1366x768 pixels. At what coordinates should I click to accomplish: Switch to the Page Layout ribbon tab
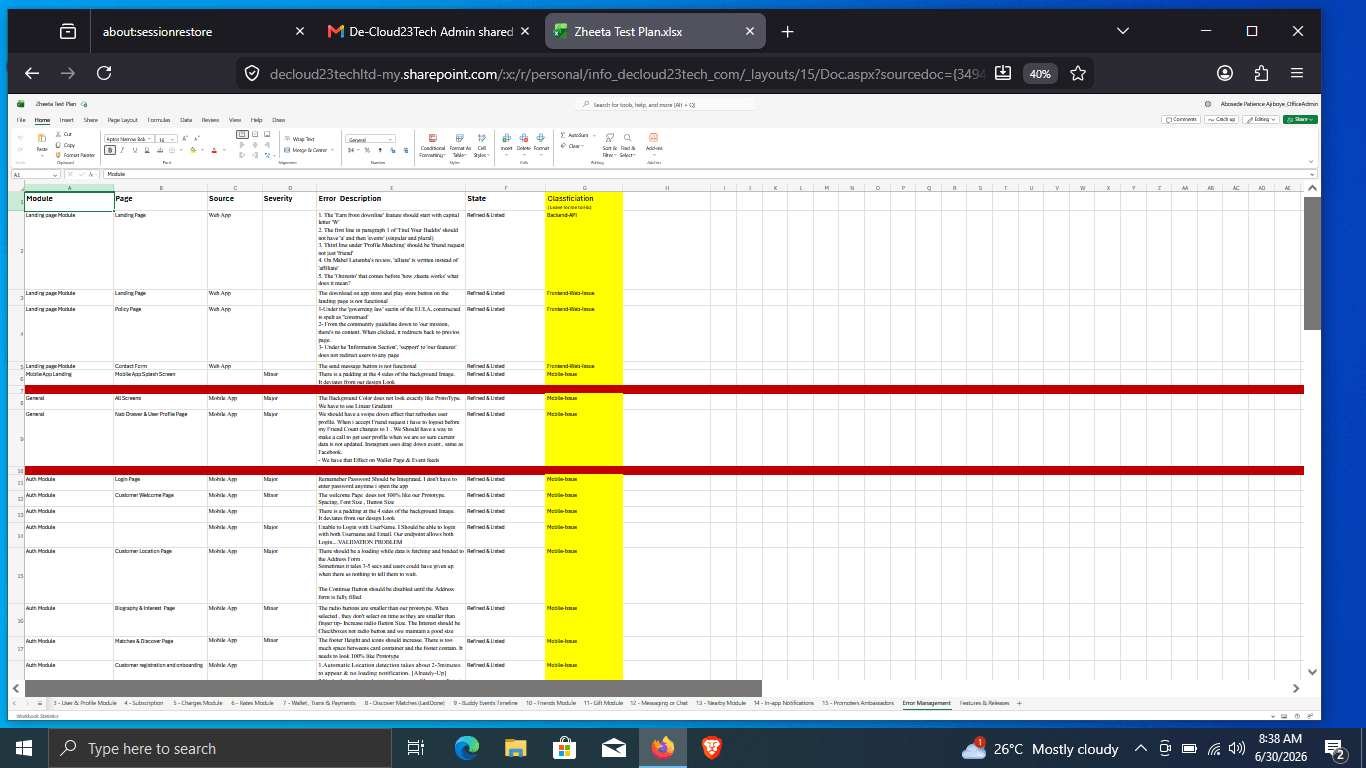point(123,120)
